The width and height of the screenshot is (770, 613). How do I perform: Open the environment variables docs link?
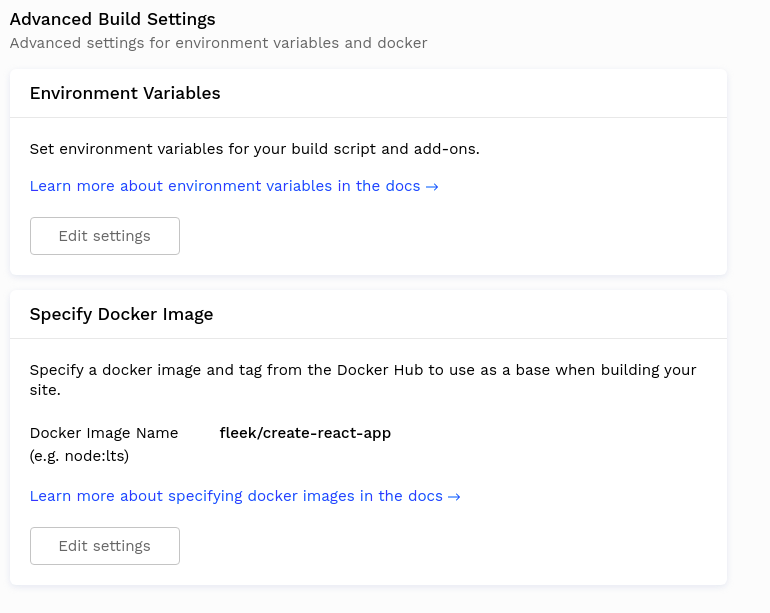(x=225, y=186)
